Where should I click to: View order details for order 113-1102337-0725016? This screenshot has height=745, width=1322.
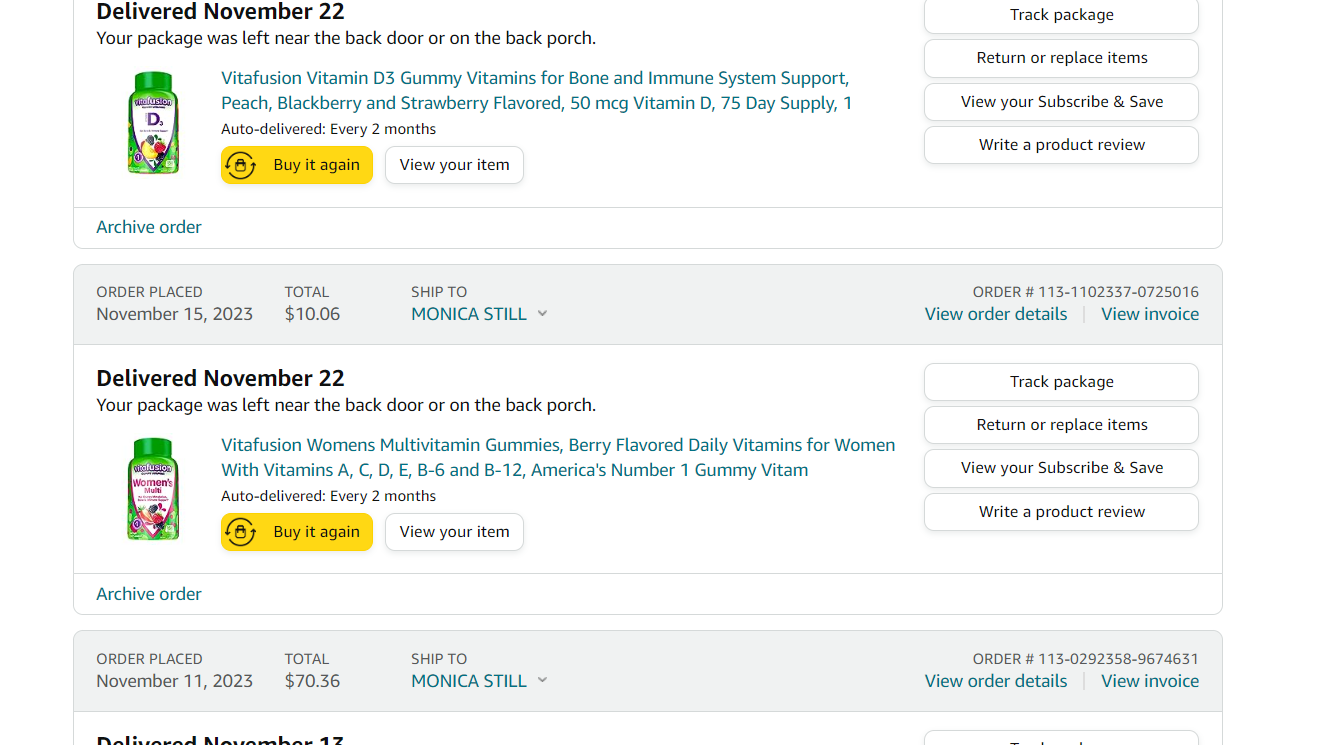(996, 314)
